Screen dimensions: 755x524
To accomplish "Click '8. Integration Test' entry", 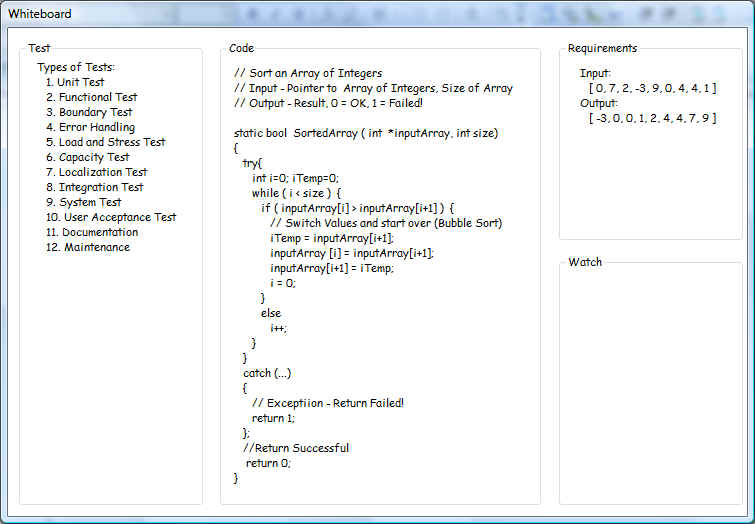I will point(95,187).
